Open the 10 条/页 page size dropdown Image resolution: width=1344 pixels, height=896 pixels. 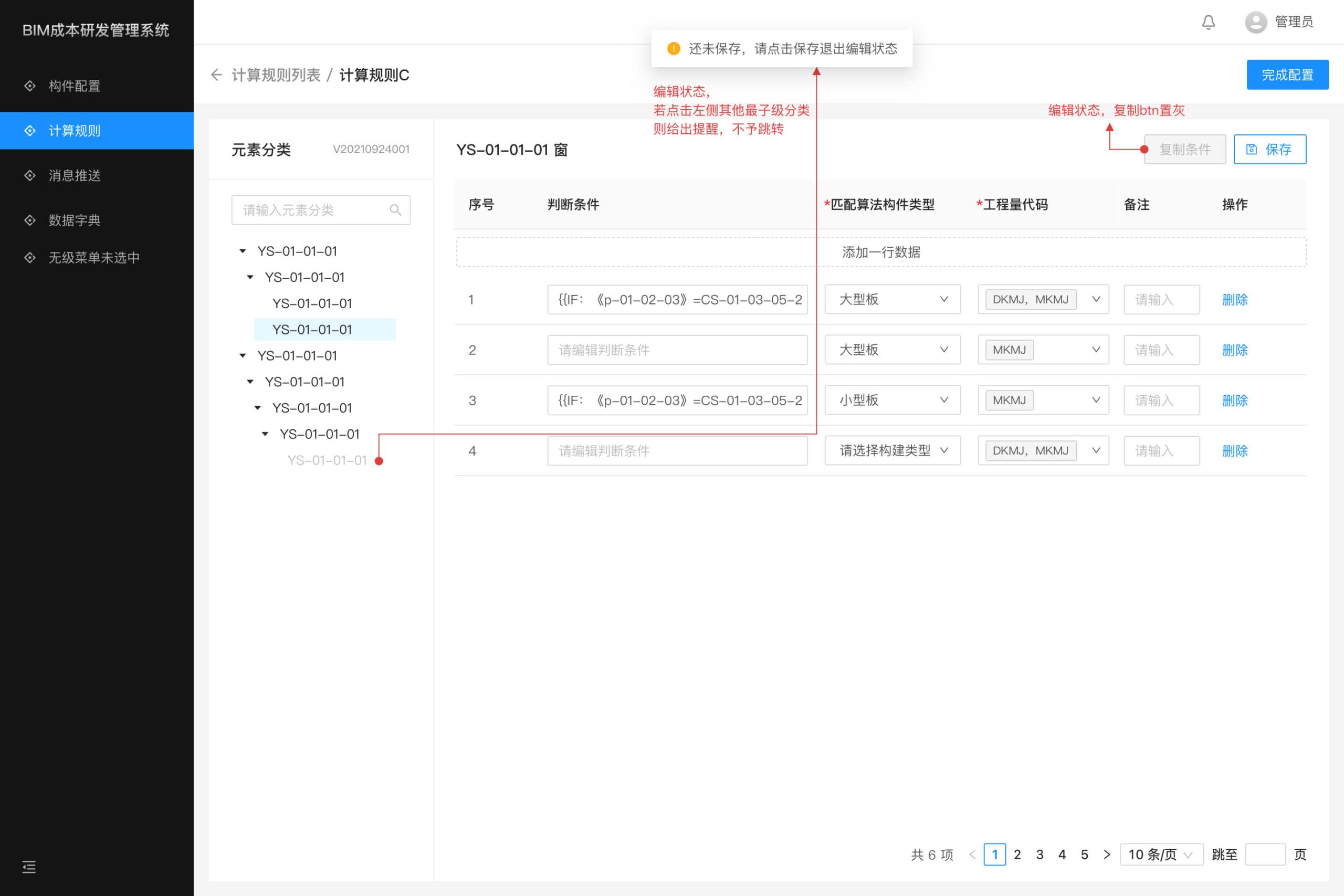1161,855
